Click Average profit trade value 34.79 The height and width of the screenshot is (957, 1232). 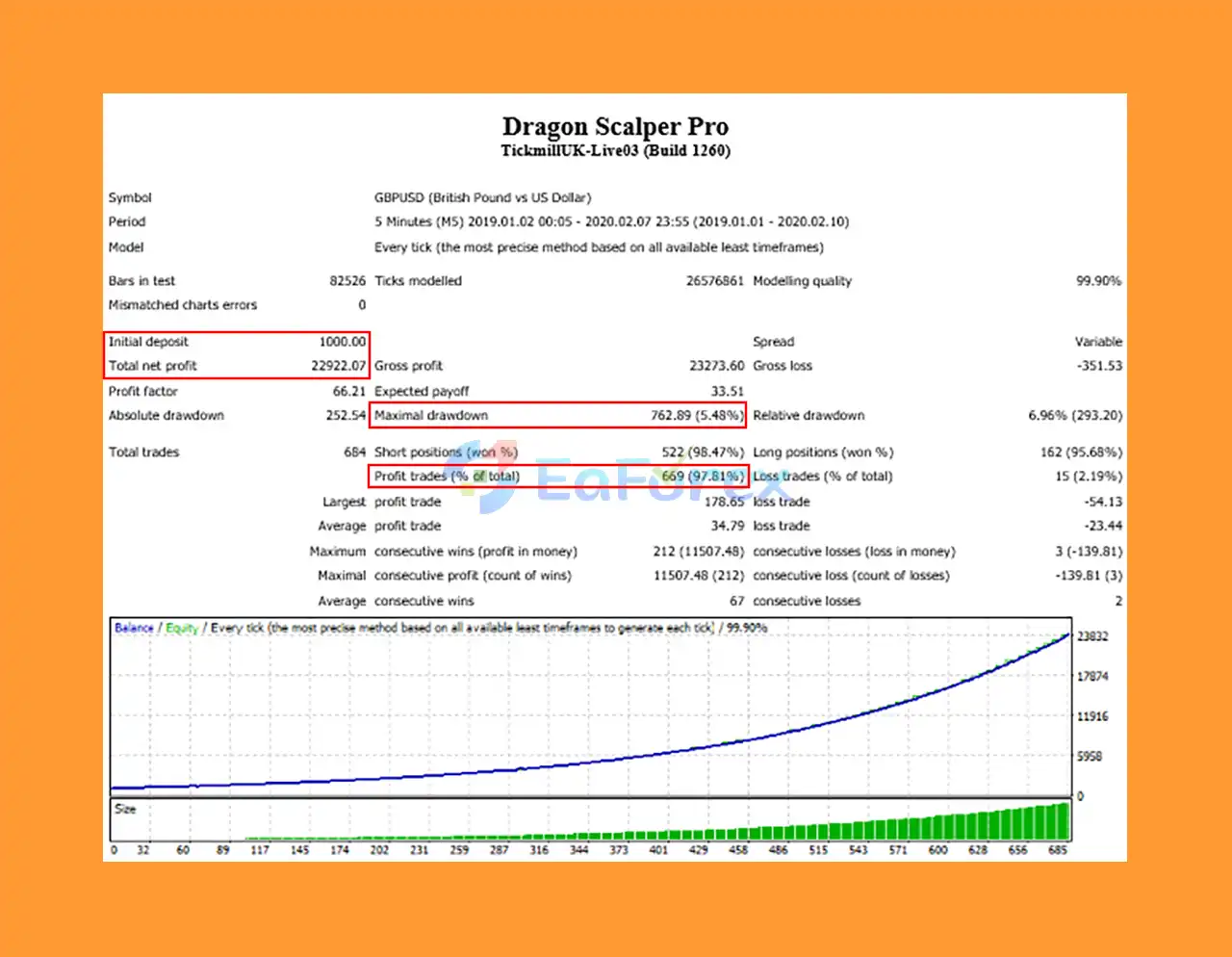point(728,527)
